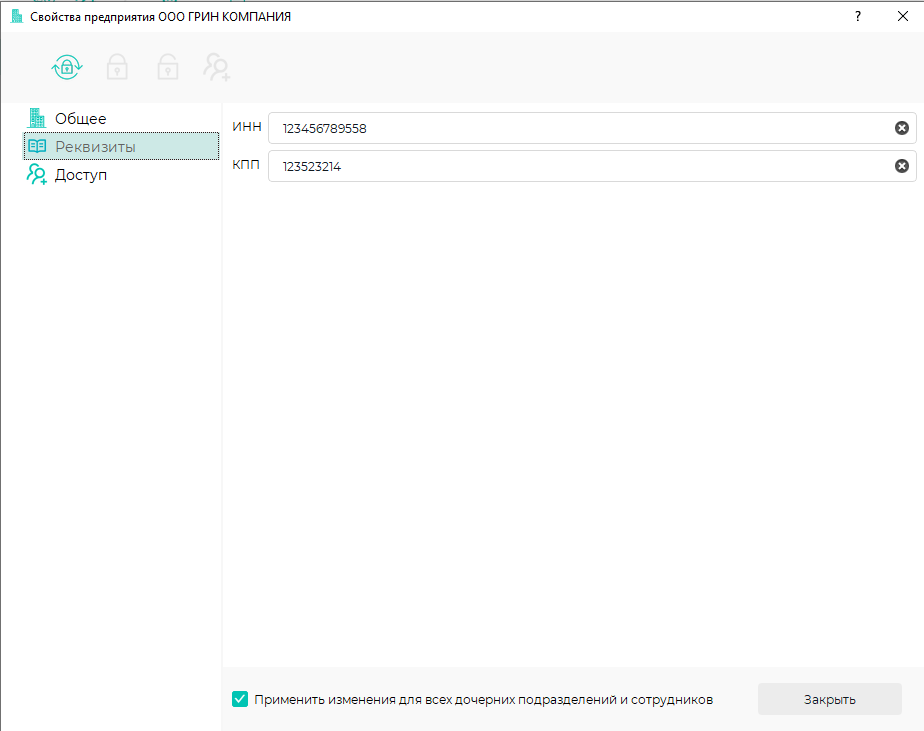Clear the ИНН field with its X icon
924x731 pixels.
(x=901, y=128)
